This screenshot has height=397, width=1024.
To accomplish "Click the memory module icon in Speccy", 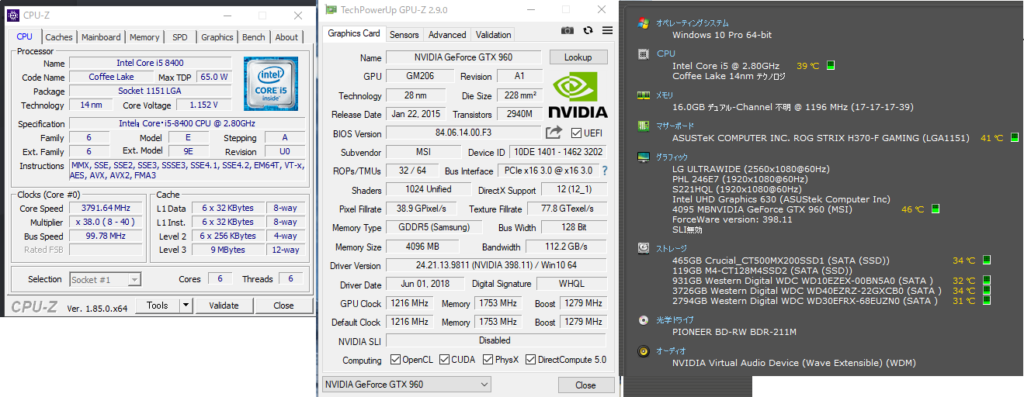I will [x=643, y=95].
